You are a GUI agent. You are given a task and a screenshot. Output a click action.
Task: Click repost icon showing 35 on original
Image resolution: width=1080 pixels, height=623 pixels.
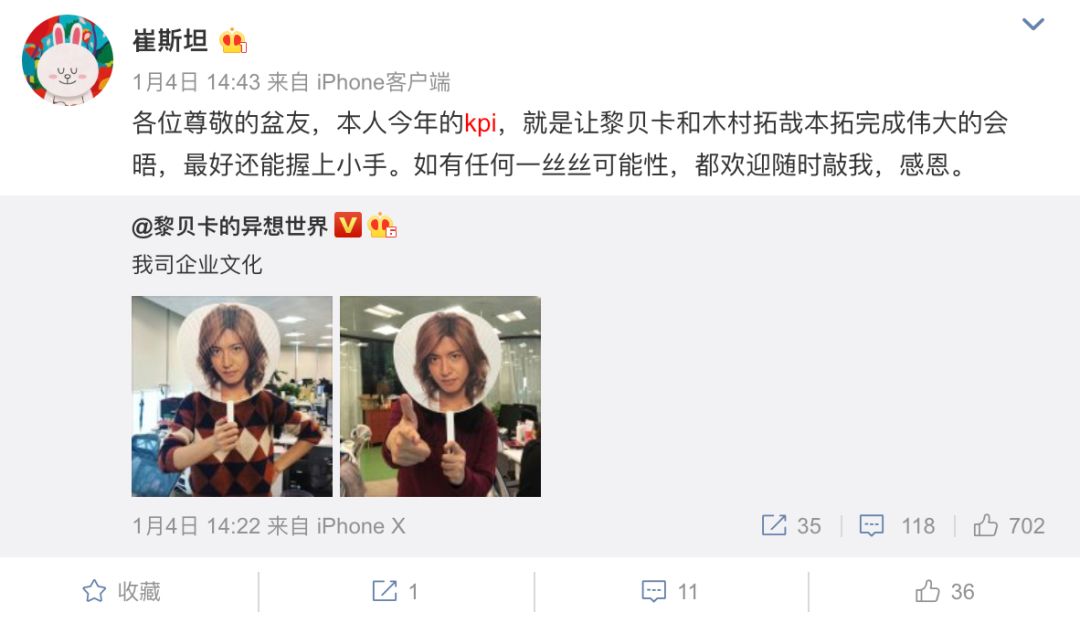(x=791, y=526)
